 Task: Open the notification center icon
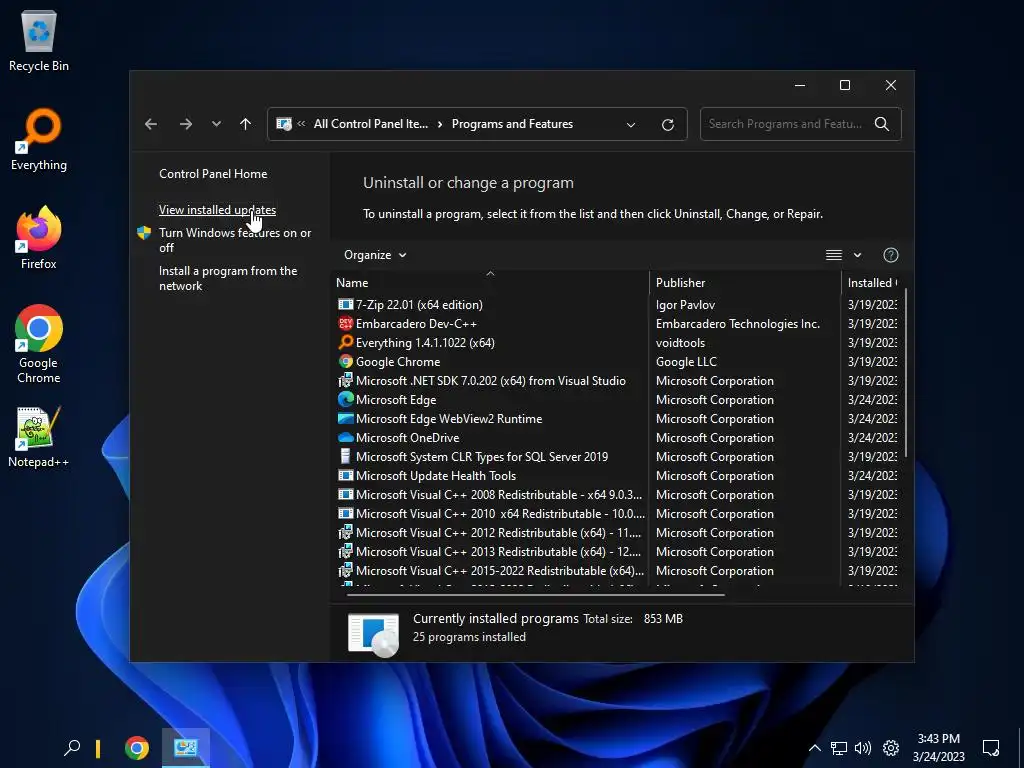[x=991, y=748]
